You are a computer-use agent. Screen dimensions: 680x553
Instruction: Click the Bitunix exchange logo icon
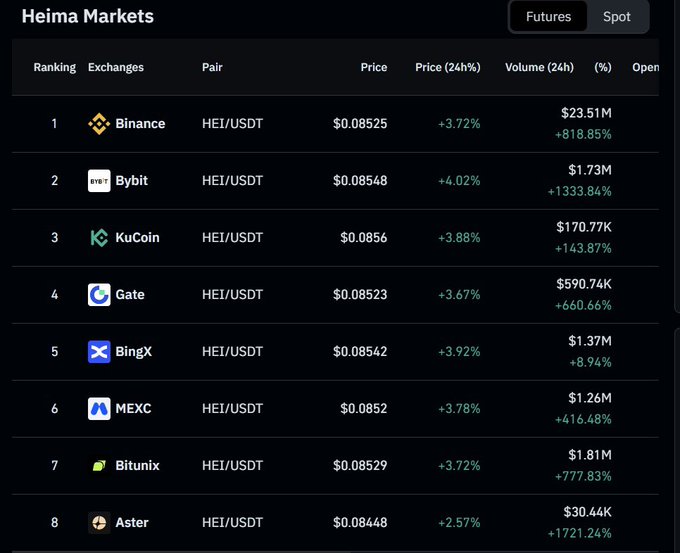pos(99,465)
